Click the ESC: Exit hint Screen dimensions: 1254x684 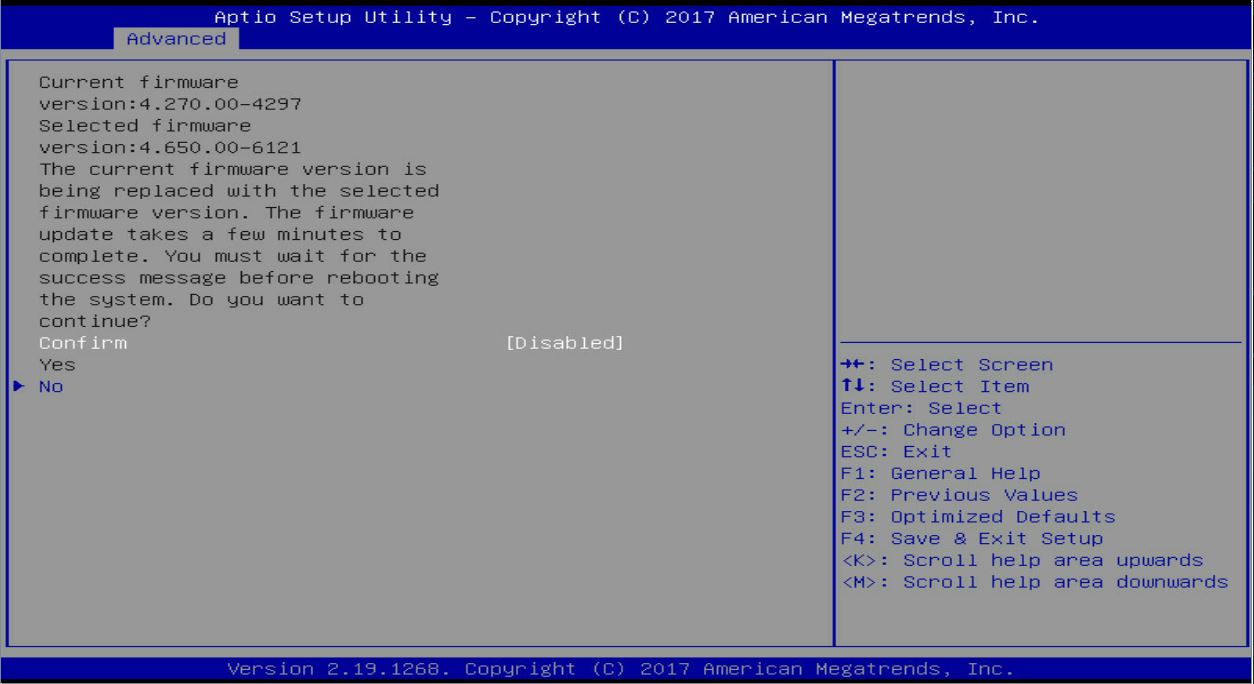(x=896, y=452)
